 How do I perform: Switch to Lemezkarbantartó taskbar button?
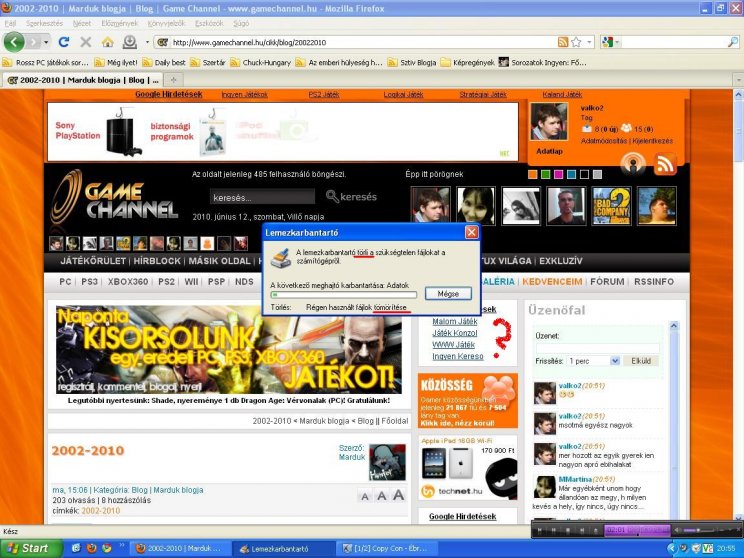tap(284, 549)
